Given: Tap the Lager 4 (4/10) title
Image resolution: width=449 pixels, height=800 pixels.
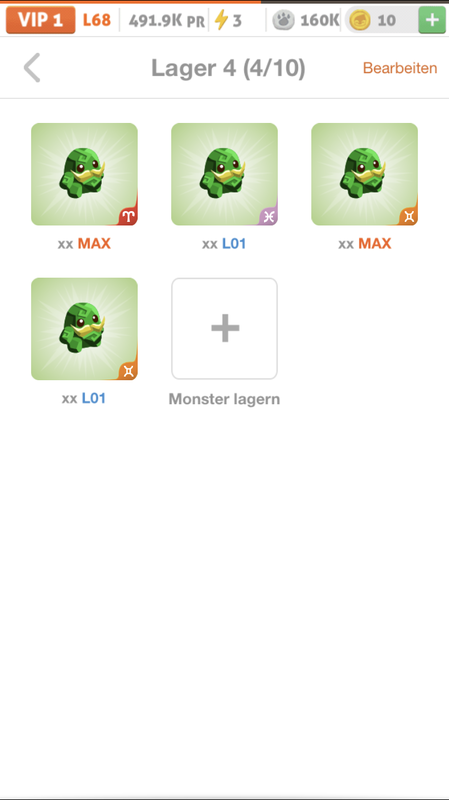Looking at the screenshot, I should 228,68.
